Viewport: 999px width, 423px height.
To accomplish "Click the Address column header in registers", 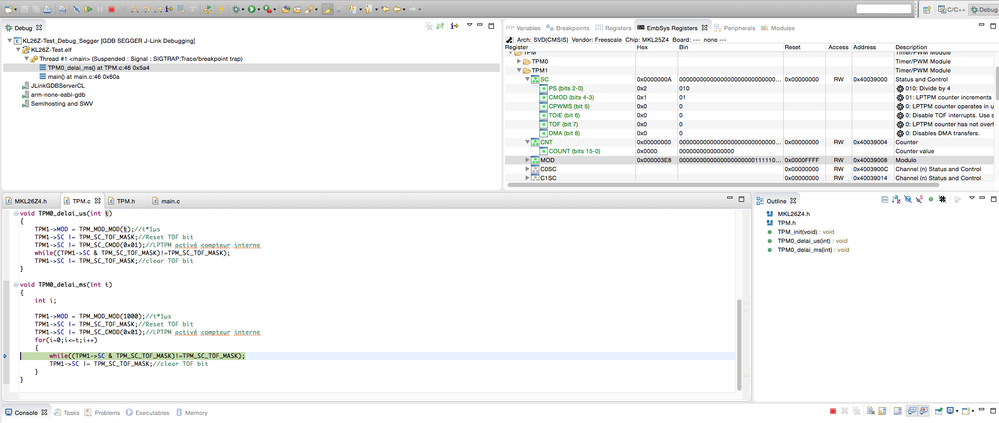I will click(872, 47).
